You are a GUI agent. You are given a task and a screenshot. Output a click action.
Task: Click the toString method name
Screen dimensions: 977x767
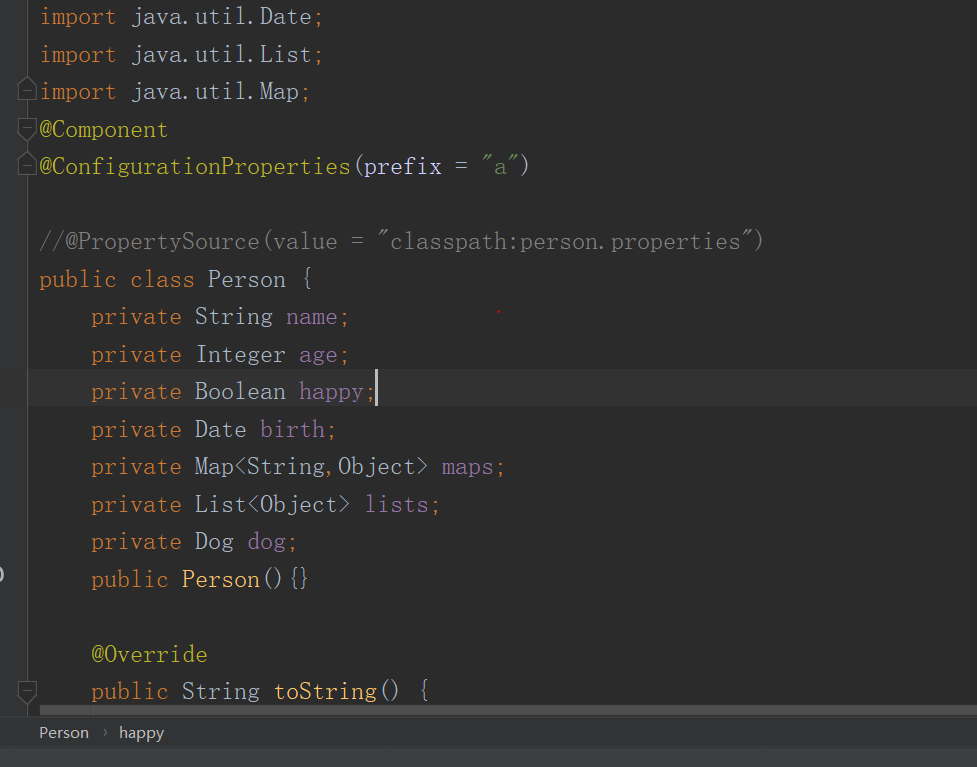click(325, 692)
